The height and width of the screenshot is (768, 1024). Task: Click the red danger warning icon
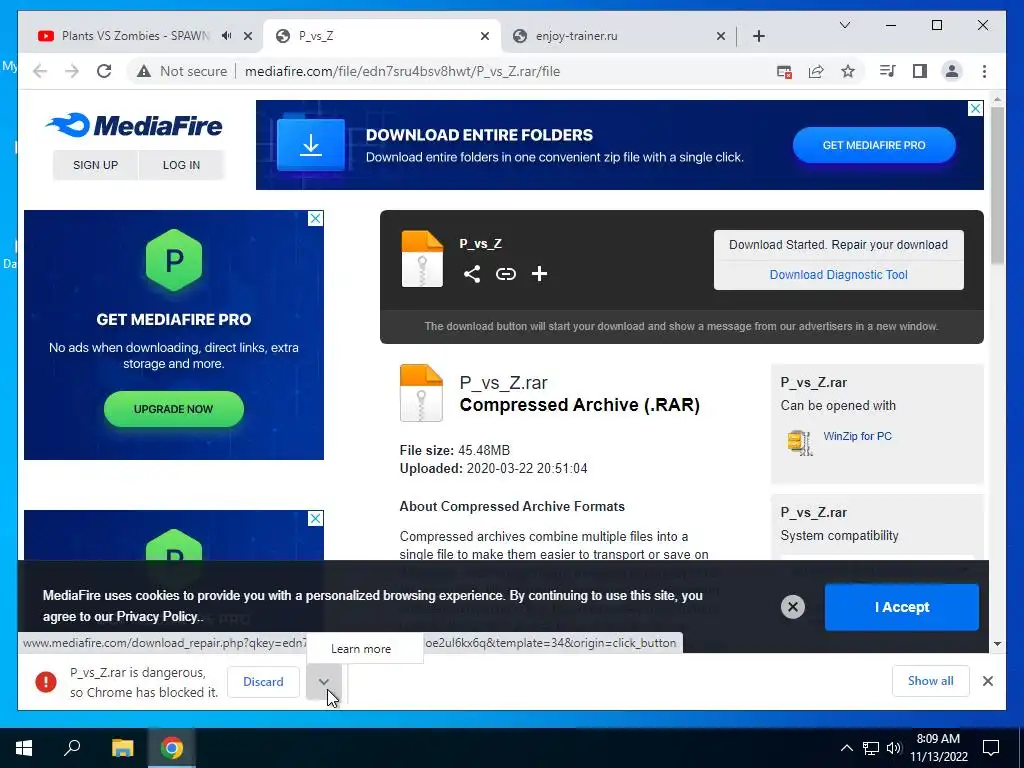tap(46, 682)
